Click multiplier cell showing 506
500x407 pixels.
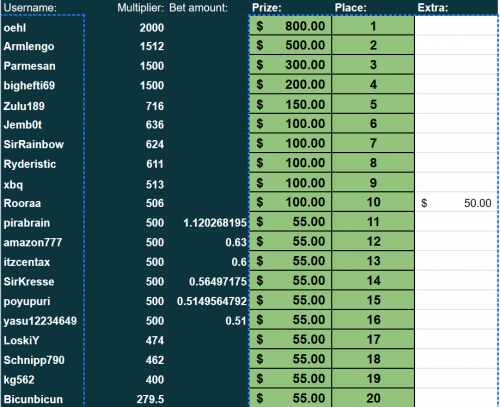[125, 203]
